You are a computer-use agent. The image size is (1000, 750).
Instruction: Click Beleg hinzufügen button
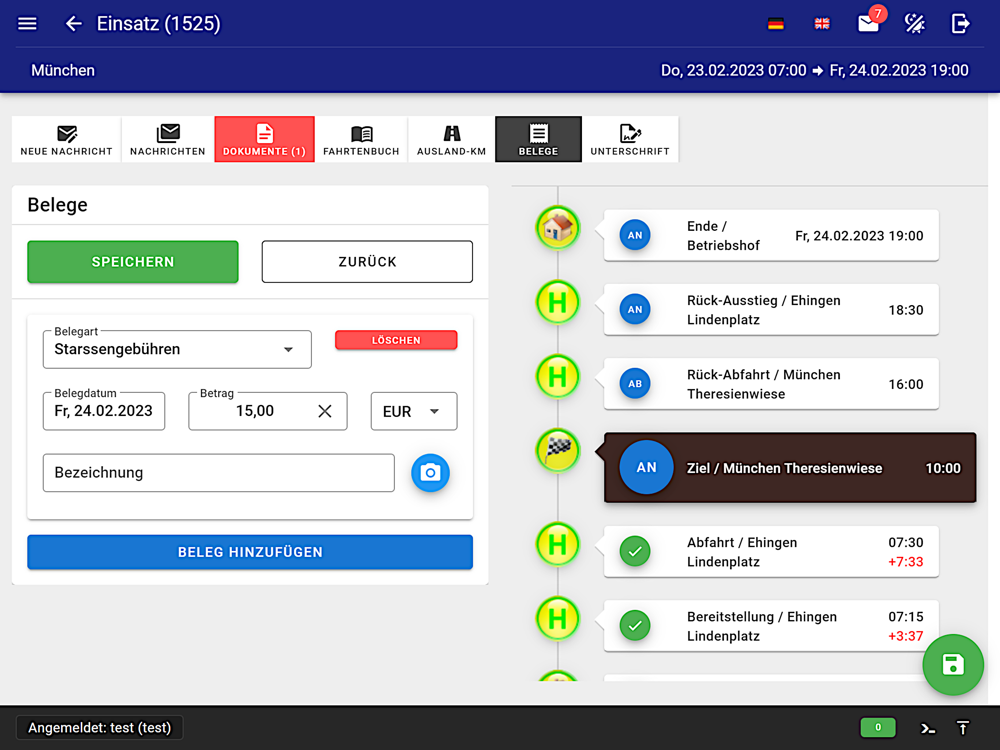[x=250, y=552]
